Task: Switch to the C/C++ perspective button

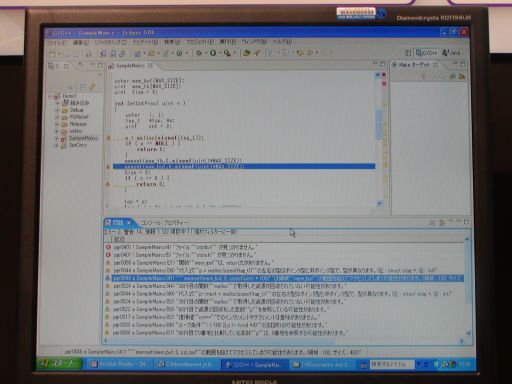Action: point(426,52)
